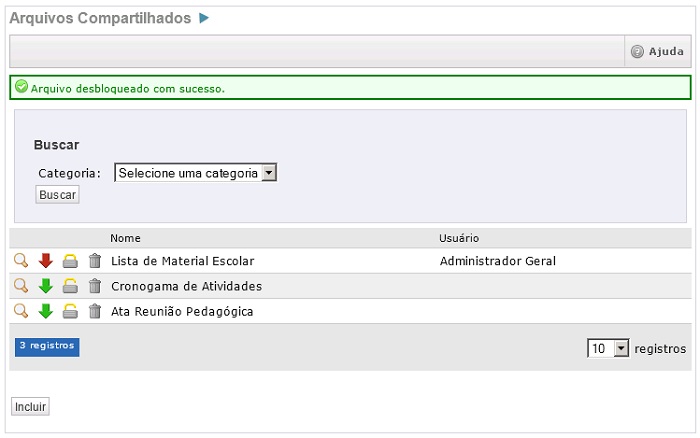Open the Ajuda help menu
Image resolution: width=700 pixels, height=438 pixels.
pyautogui.click(x=658, y=52)
